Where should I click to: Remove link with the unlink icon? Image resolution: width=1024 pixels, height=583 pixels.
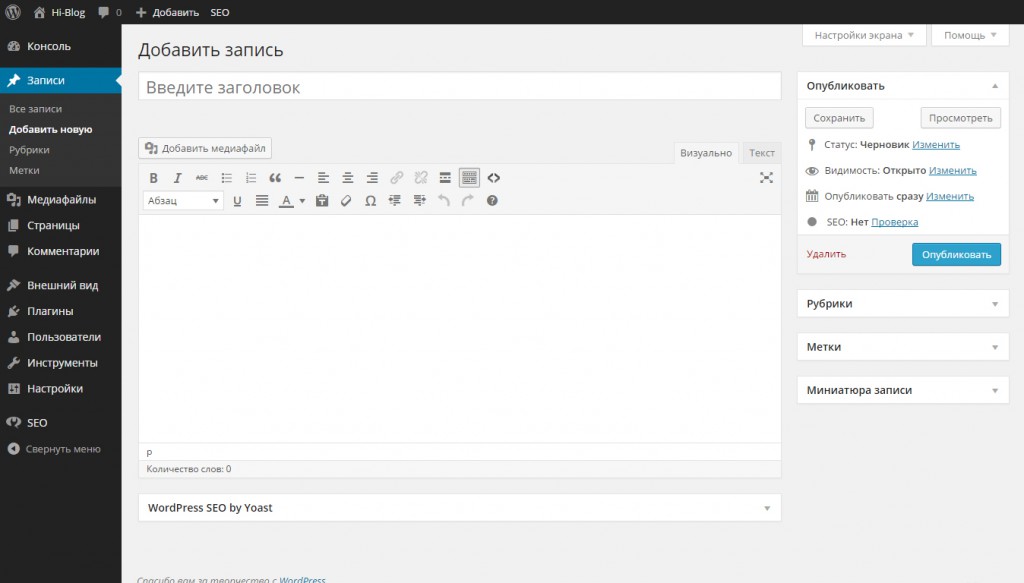pos(421,178)
